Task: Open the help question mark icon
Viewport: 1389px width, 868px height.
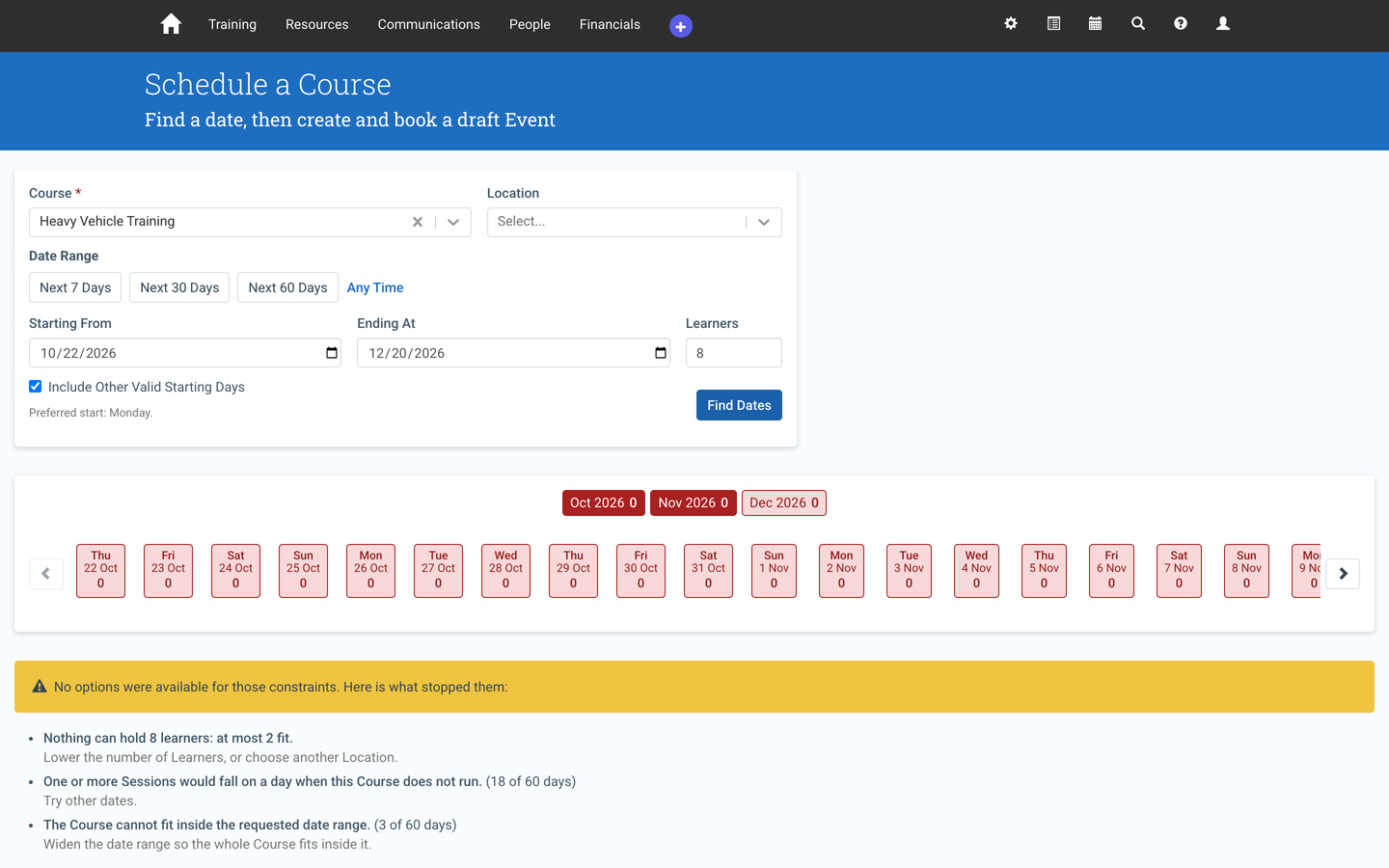Action: [x=1181, y=23]
